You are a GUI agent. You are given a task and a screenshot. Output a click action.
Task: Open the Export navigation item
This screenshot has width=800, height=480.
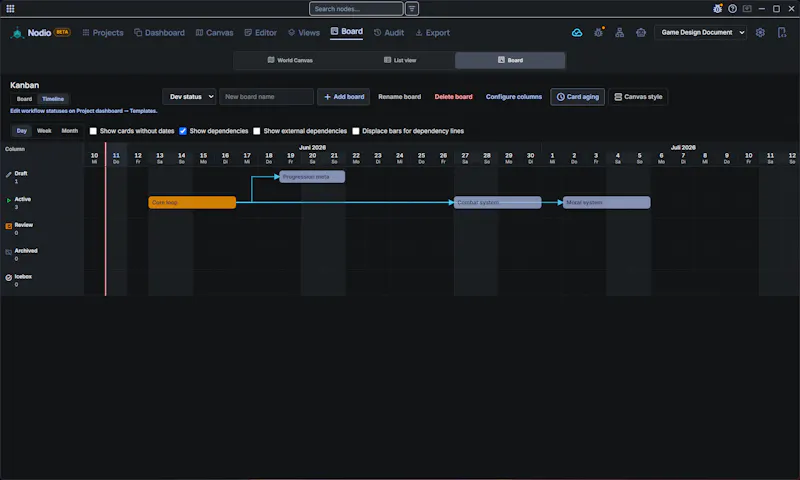click(433, 33)
